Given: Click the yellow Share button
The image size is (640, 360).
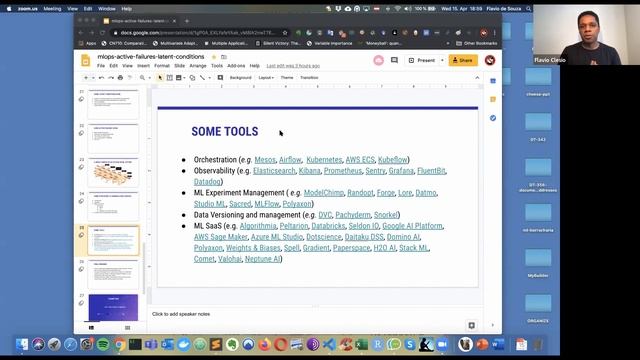Looking at the screenshot, I should pyautogui.click(x=463, y=60).
